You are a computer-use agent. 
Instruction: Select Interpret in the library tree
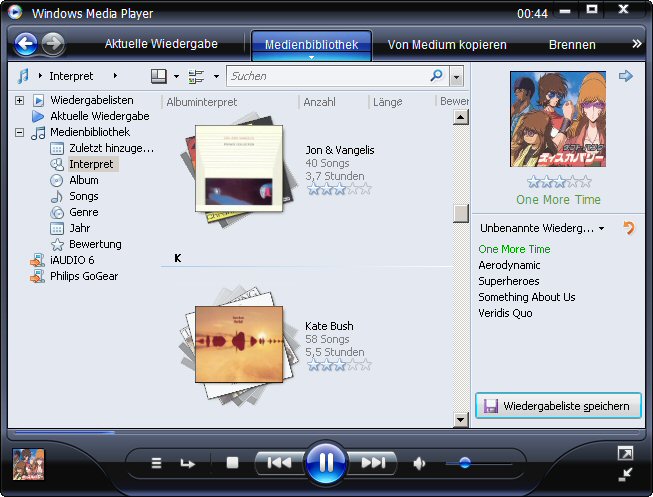click(x=91, y=164)
